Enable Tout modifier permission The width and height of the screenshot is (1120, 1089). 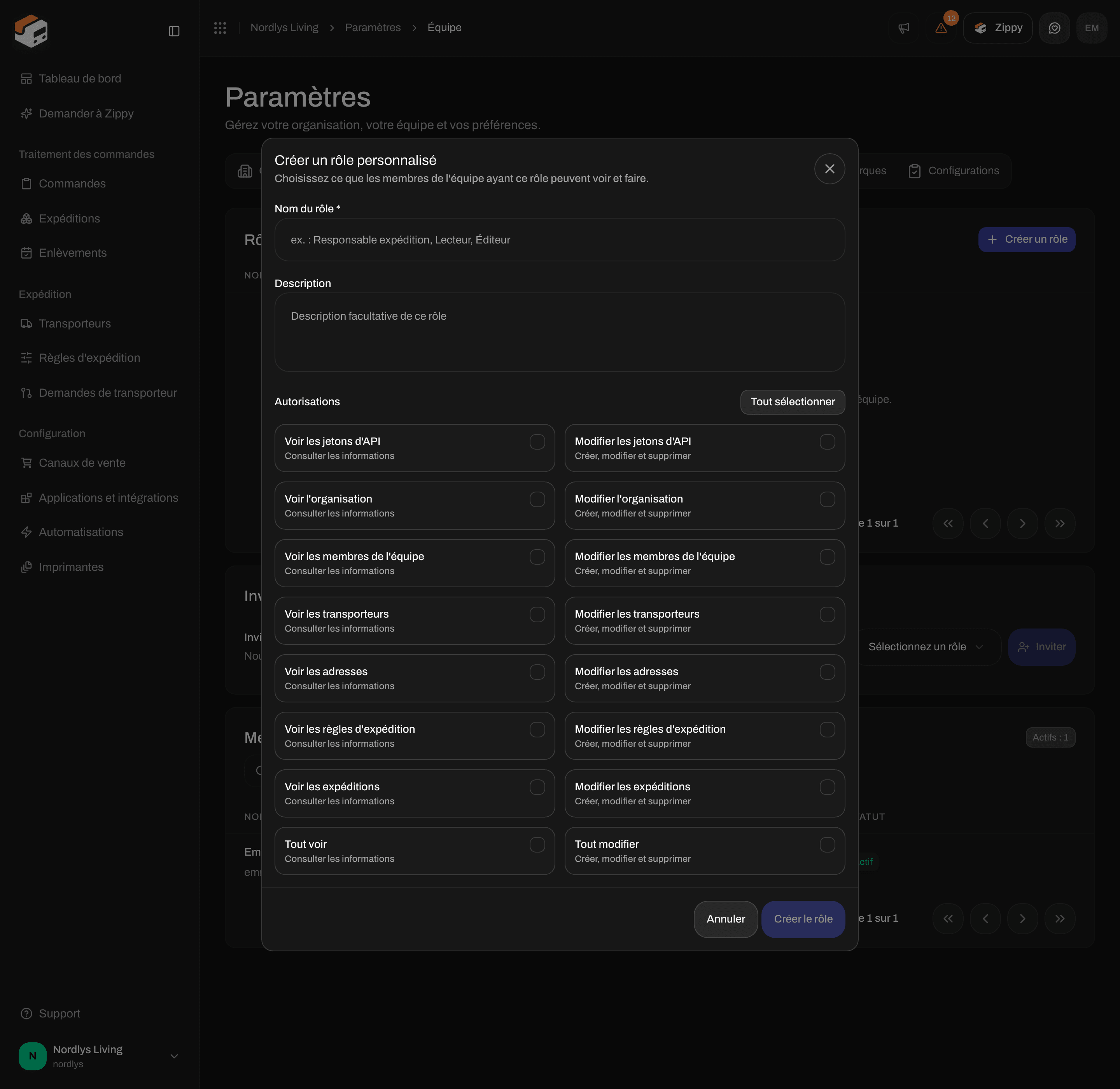(x=827, y=845)
